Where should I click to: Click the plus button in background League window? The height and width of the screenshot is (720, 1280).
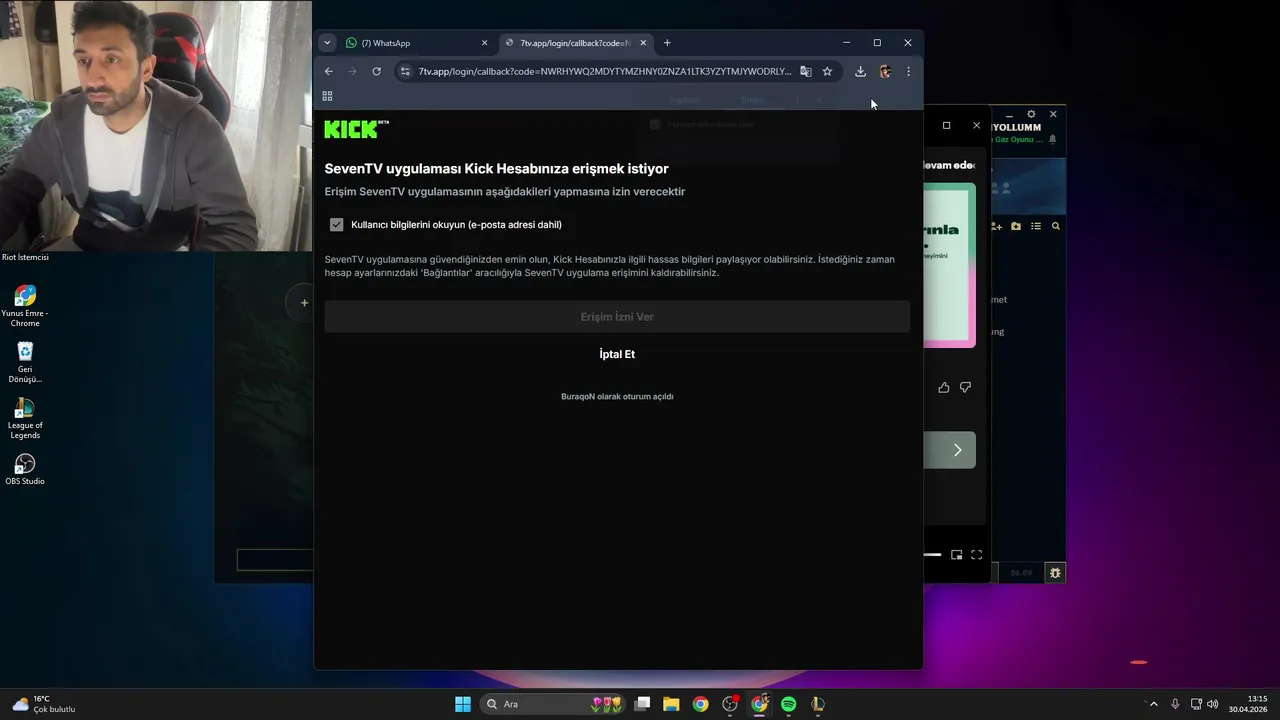304,303
